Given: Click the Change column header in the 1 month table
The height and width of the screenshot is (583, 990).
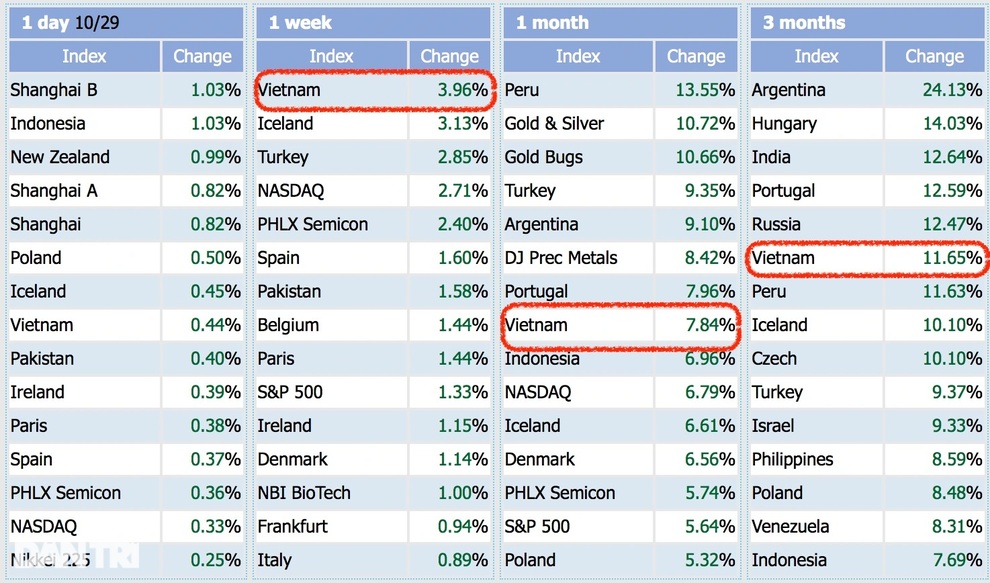Looking at the screenshot, I should coord(696,56).
